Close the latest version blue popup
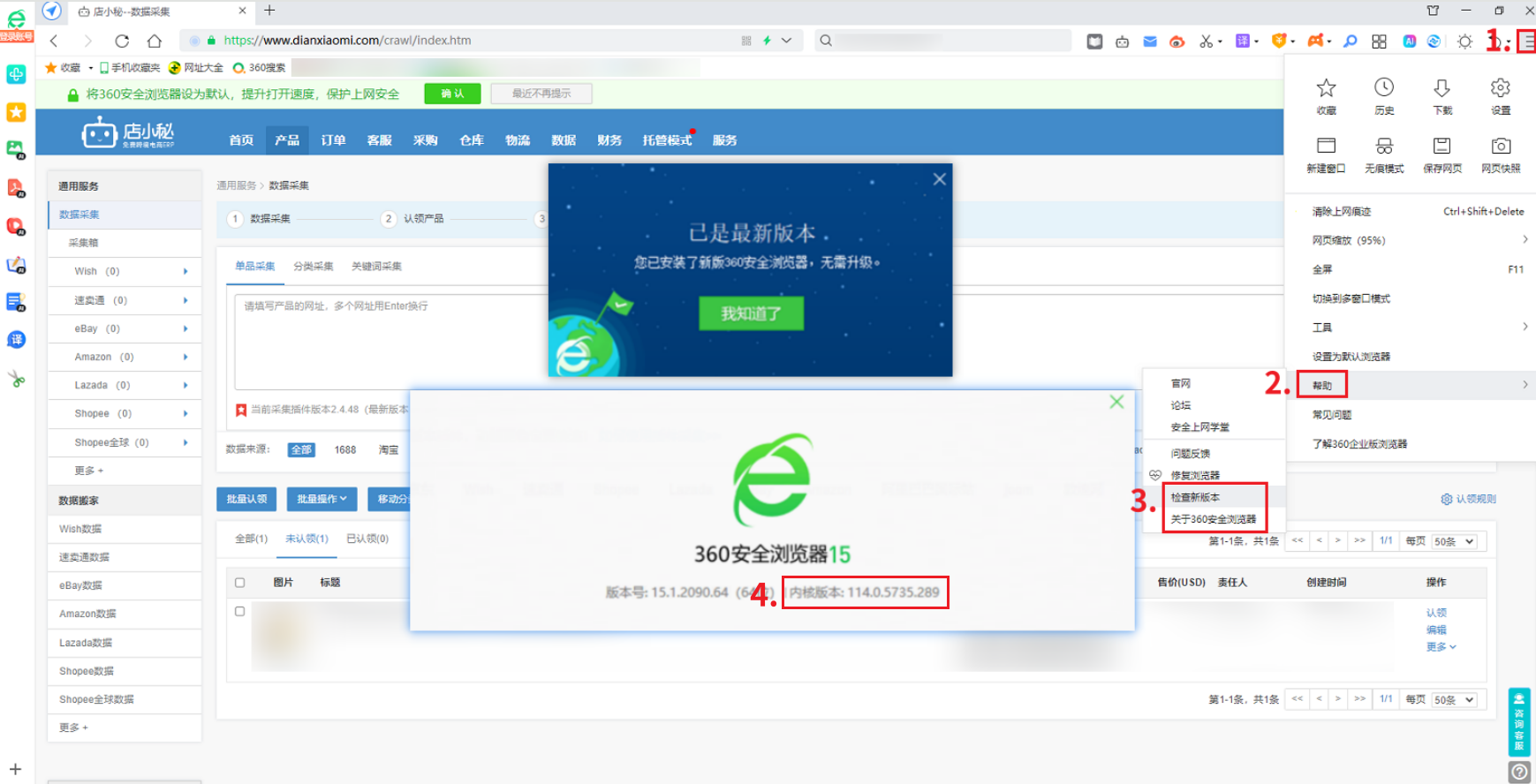This screenshot has width=1536, height=784. click(939, 179)
